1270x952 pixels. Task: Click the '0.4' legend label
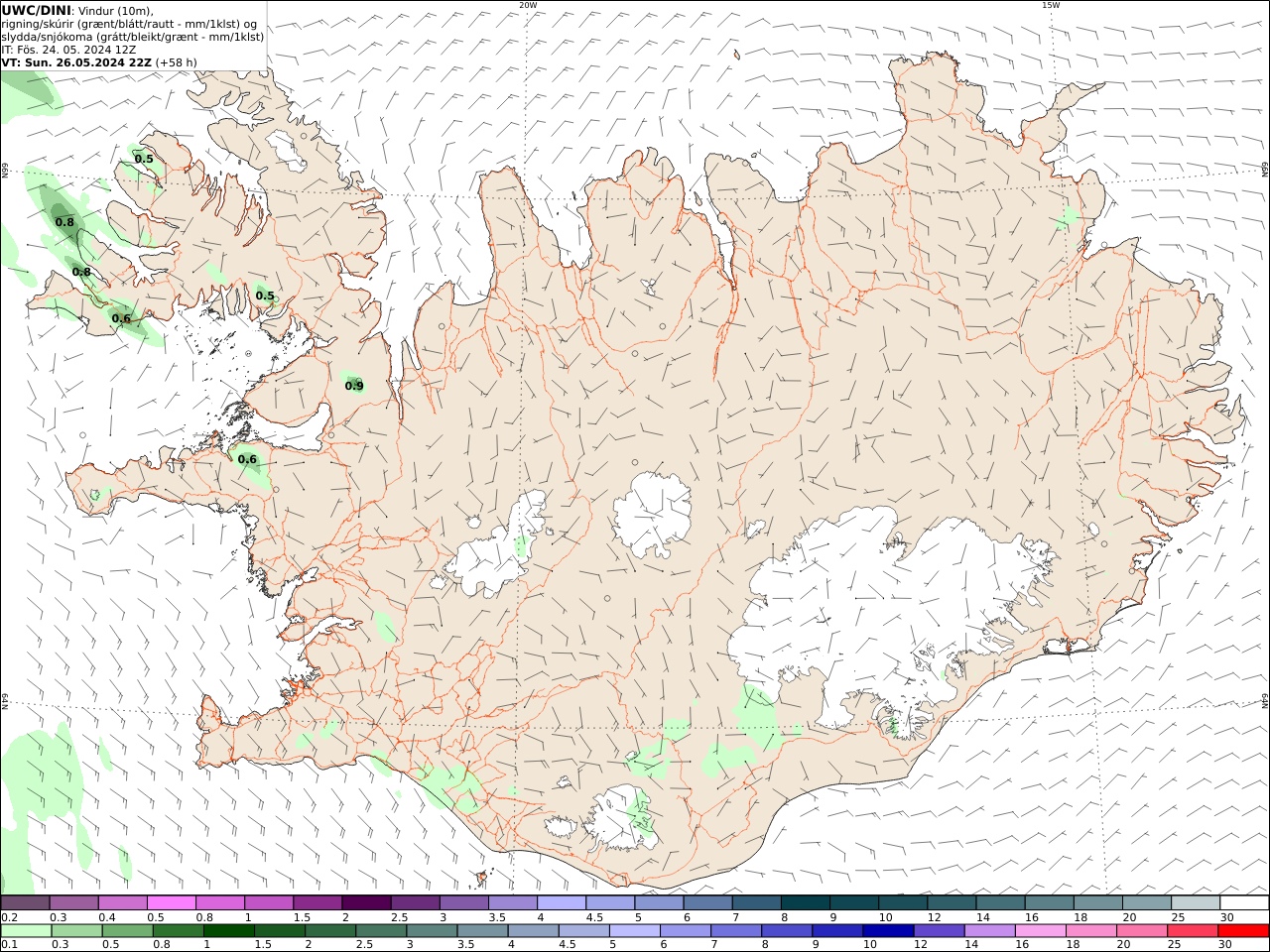pyautogui.click(x=107, y=917)
